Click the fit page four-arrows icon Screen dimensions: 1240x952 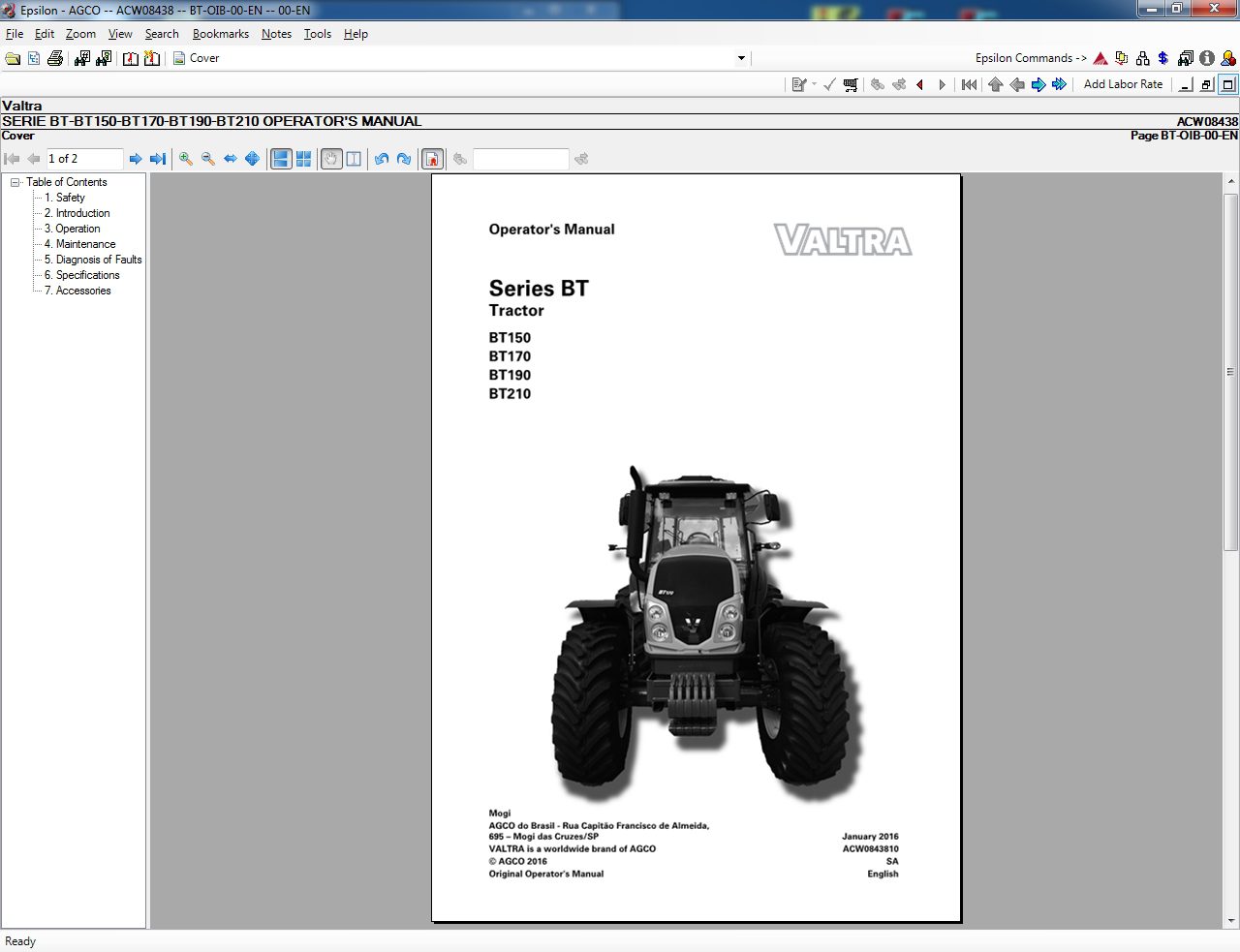[252, 159]
